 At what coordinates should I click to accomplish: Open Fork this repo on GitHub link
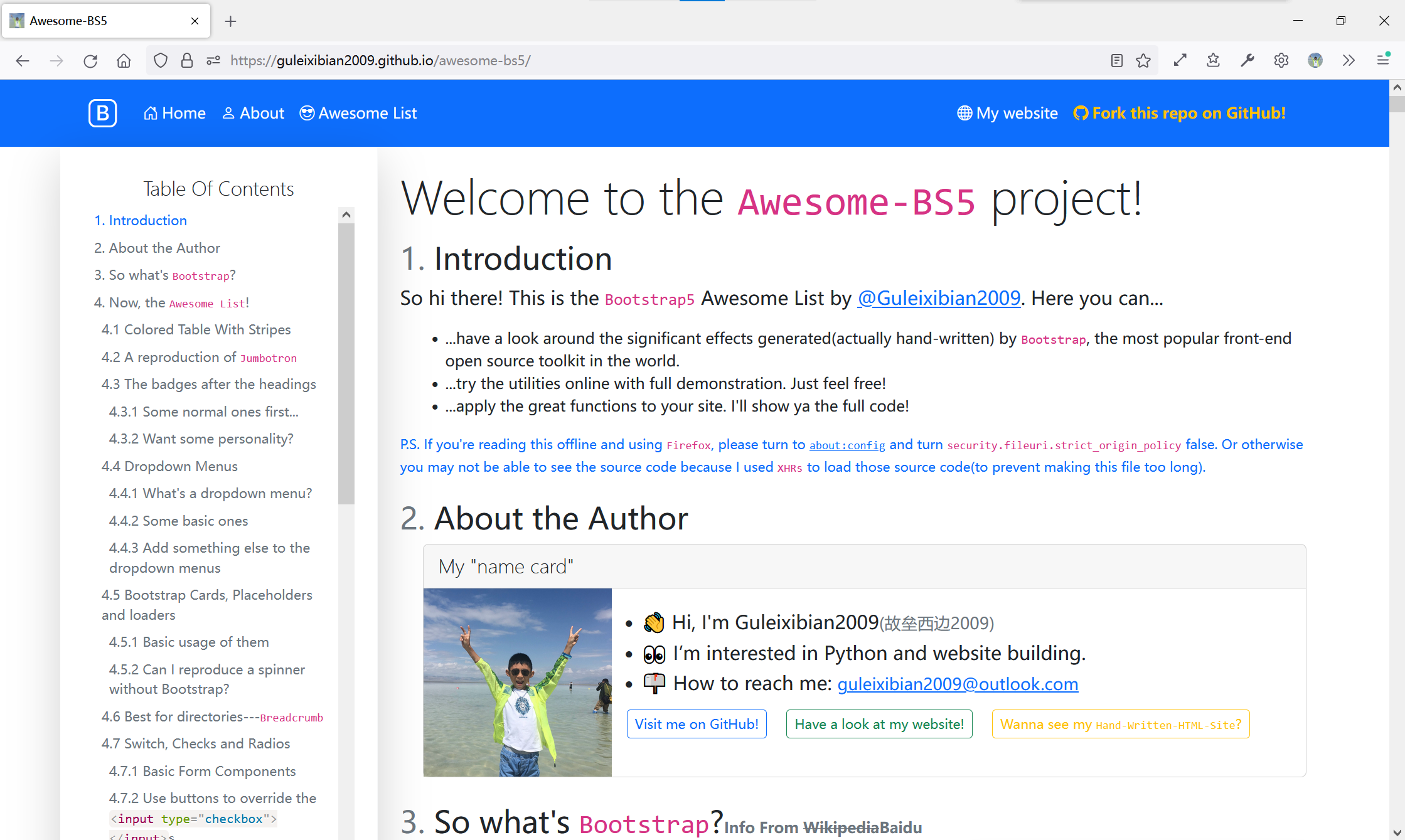1179,113
